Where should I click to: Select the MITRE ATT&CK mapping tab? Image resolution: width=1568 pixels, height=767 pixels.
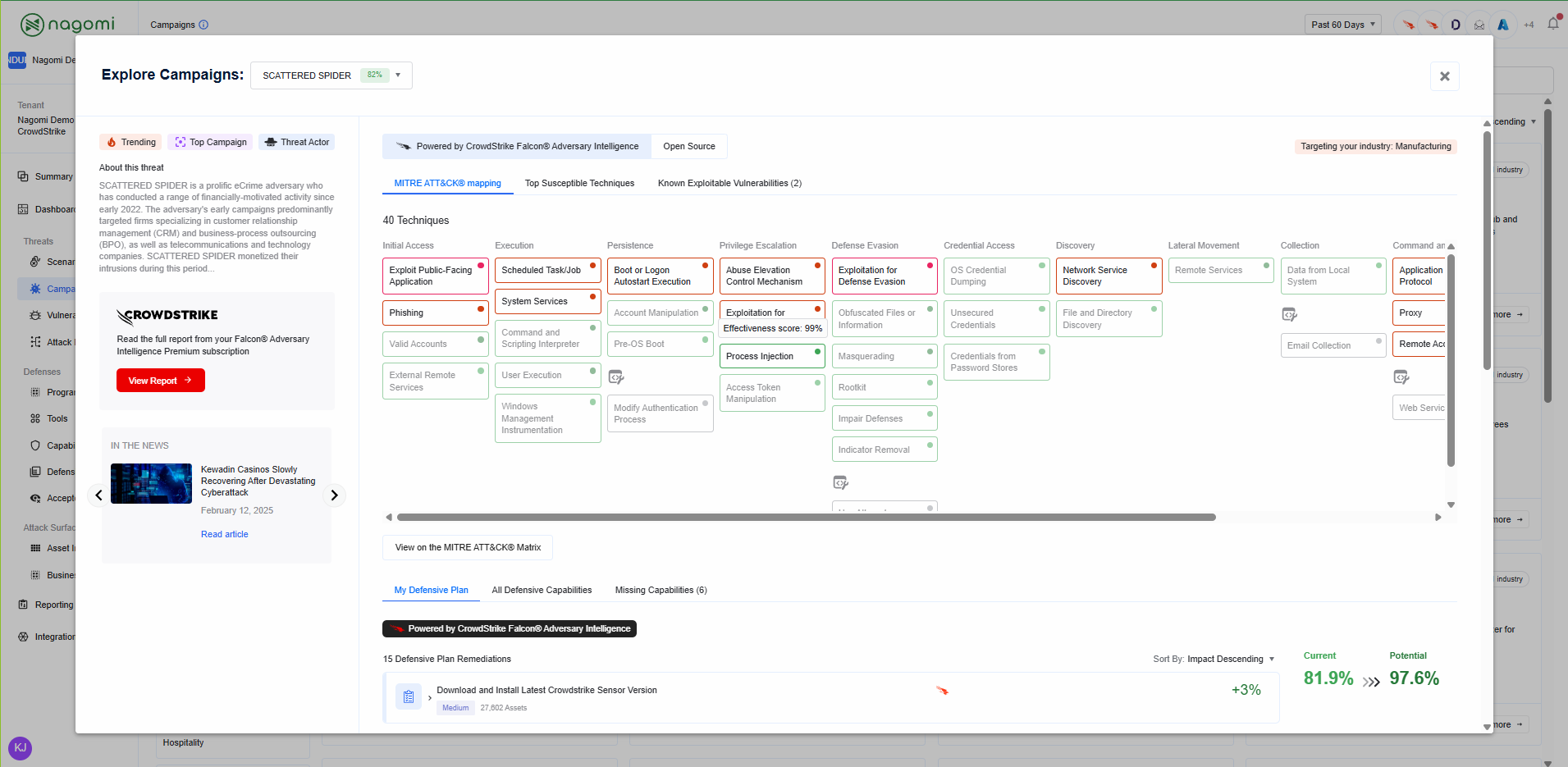[447, 183]
